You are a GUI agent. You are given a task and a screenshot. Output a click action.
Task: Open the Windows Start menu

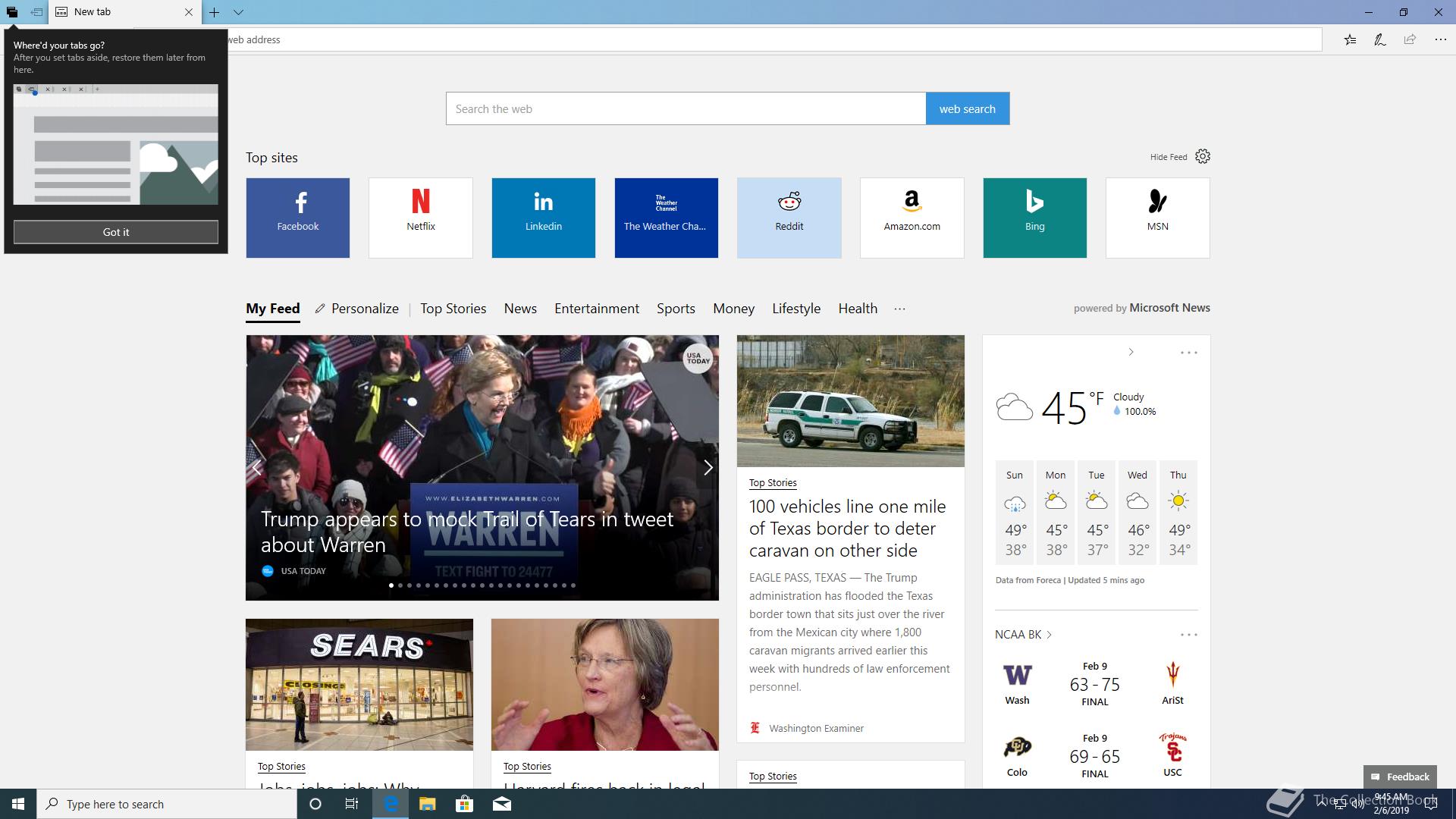point(18,804)
